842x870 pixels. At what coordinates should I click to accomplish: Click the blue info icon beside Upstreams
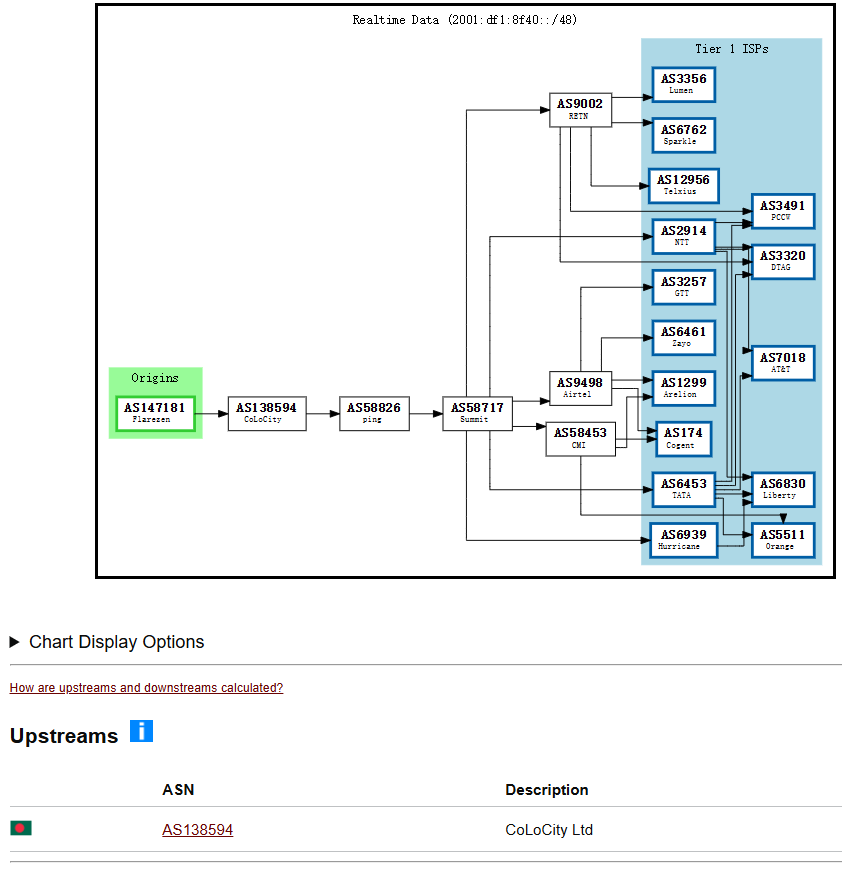(x=141, y=731)
